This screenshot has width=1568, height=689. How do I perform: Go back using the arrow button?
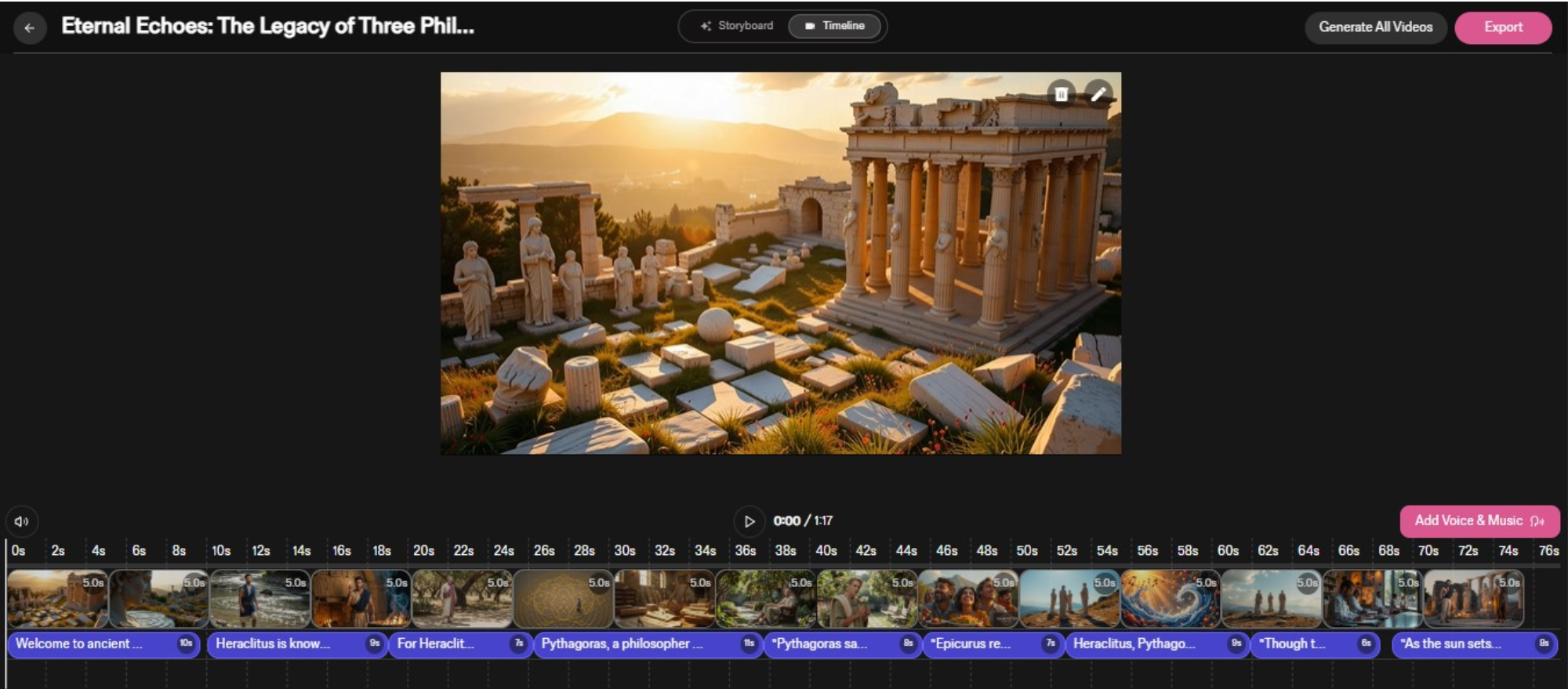[30, 28]
